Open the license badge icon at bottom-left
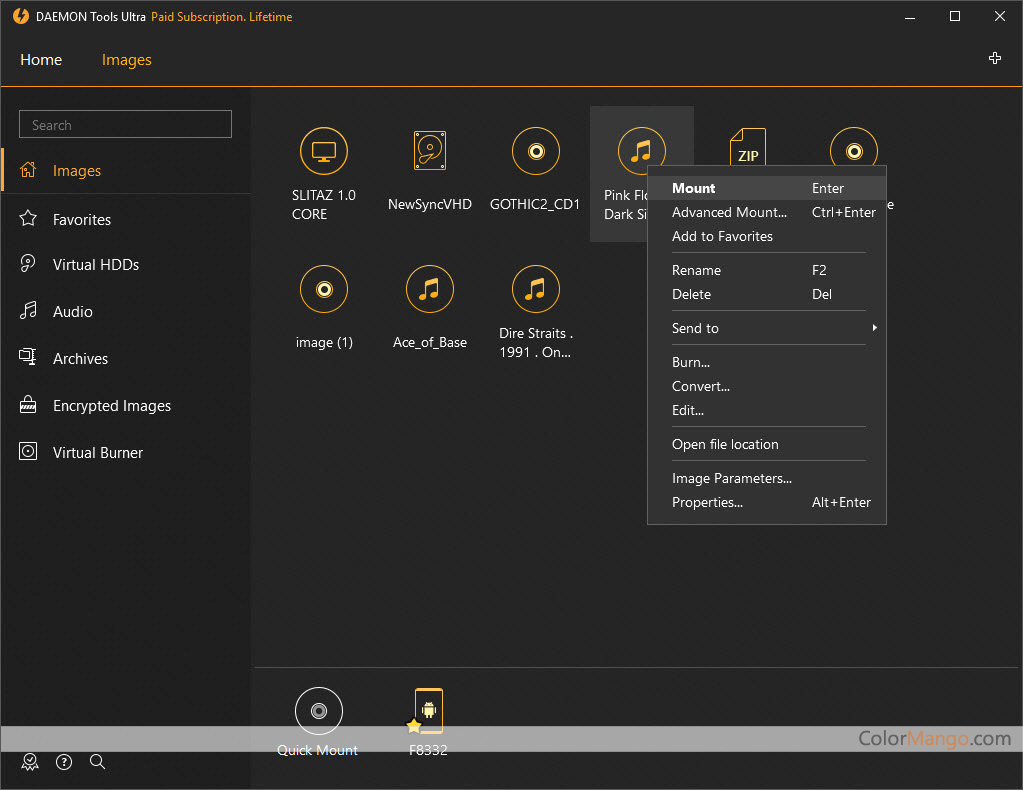1023x790 pixels. (x=30, y=762)
